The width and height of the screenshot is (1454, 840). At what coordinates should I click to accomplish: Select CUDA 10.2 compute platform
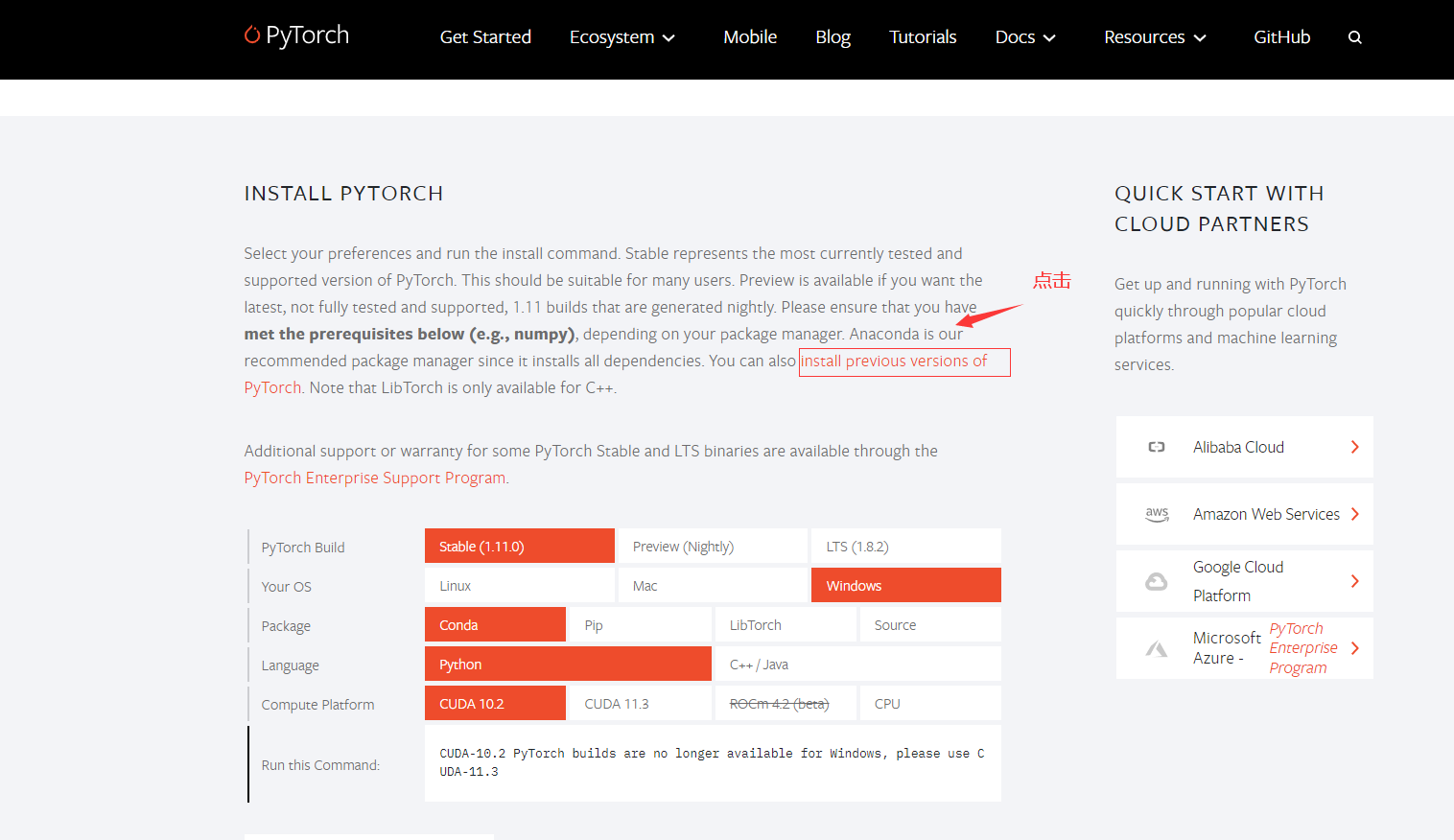[x=495, y=703]
